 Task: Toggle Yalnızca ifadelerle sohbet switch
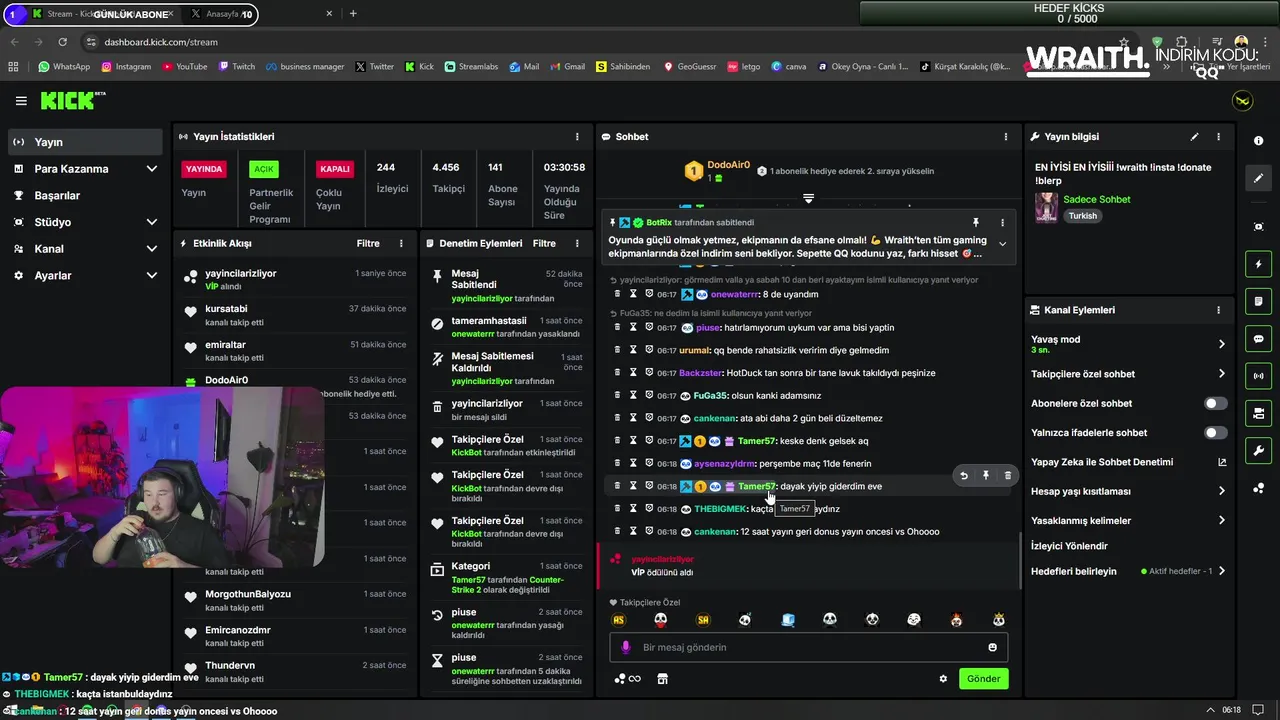point(1215,433)
